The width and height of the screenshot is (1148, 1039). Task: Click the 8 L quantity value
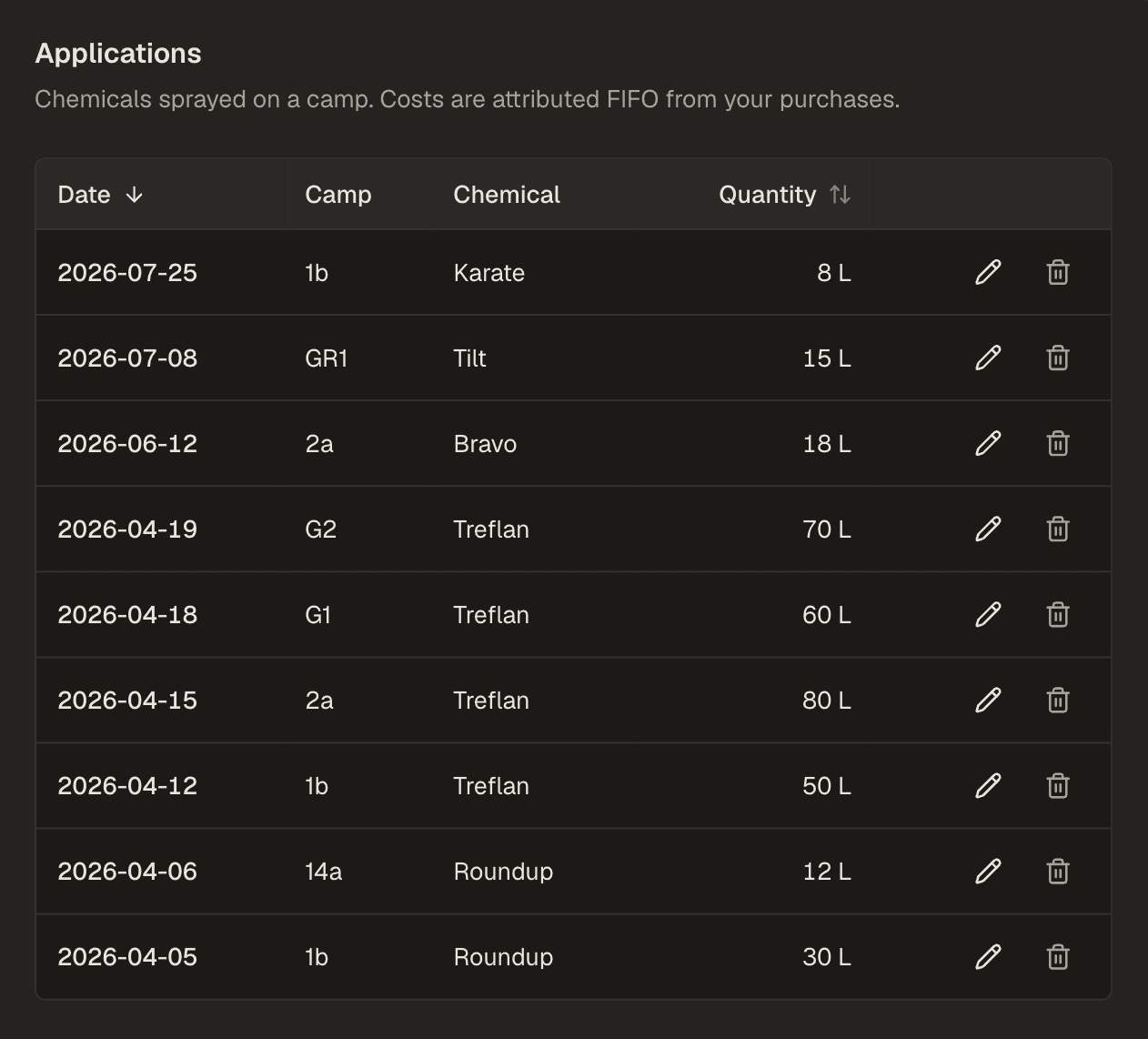pos(834,273)
